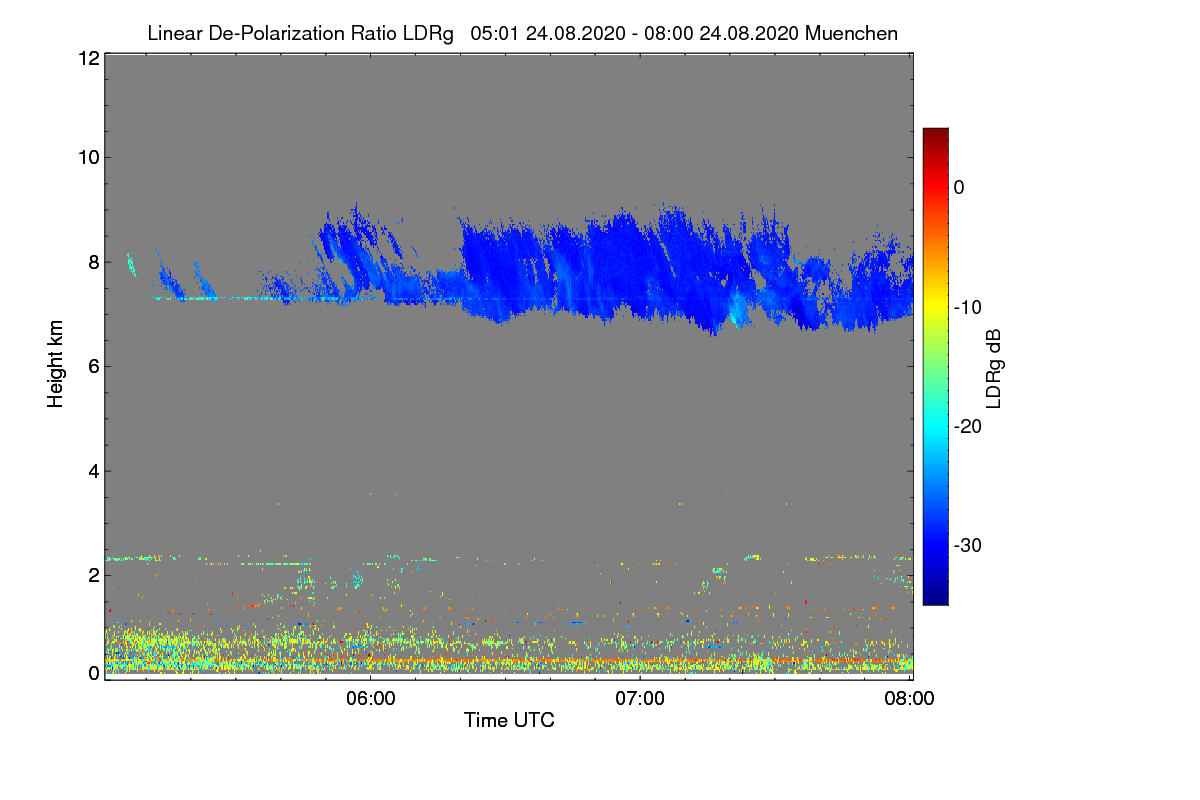Image resolution: width=1200 pixels, height=800 pixels.
Task: Click the 8 km height tick label
Action: click(93, 262)
